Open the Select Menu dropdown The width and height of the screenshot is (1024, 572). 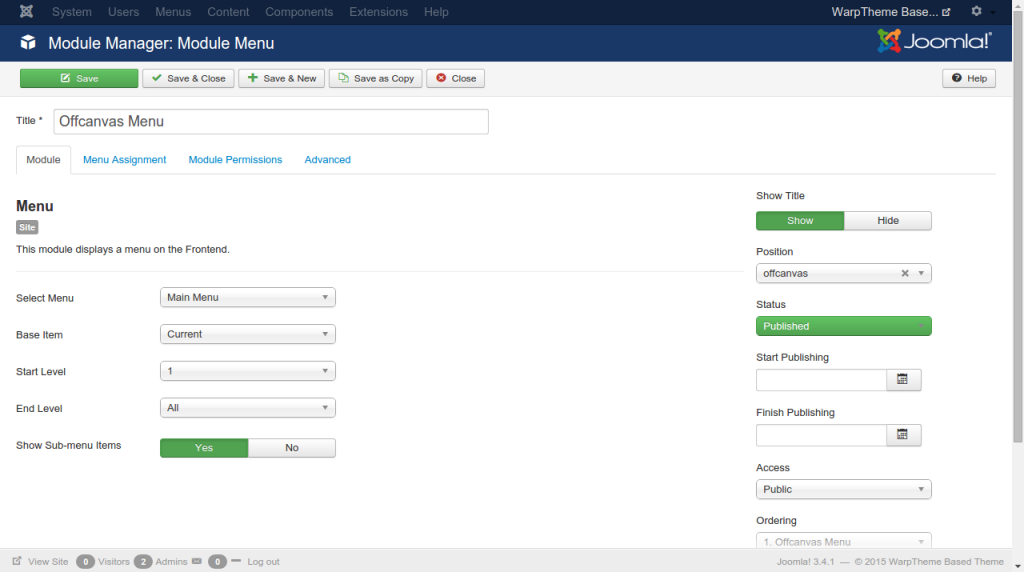point(247,297)
